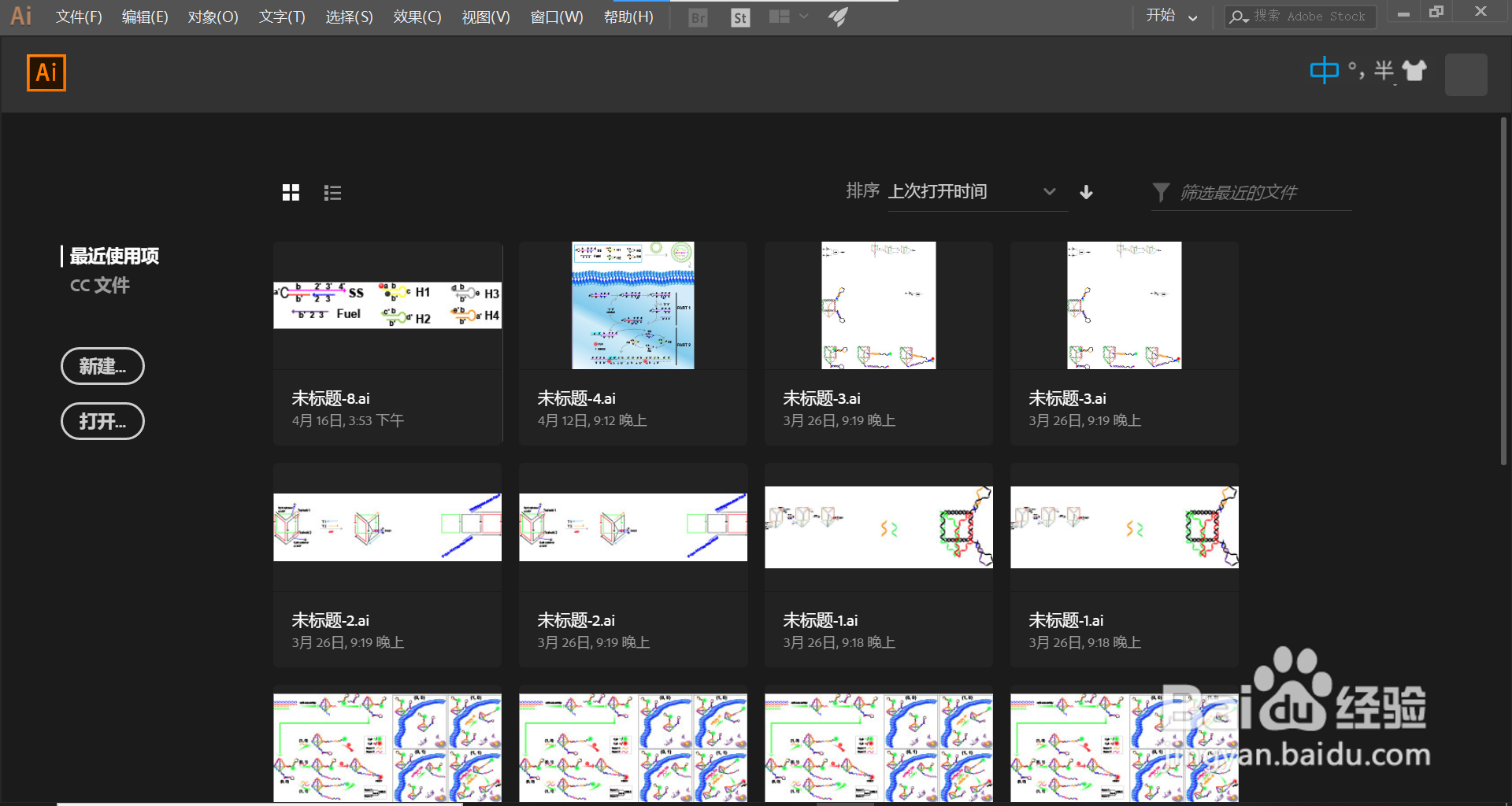Select 最近使用项 in the sidebar
This screenshot has height=806, width=1512.
pos(114,257)
